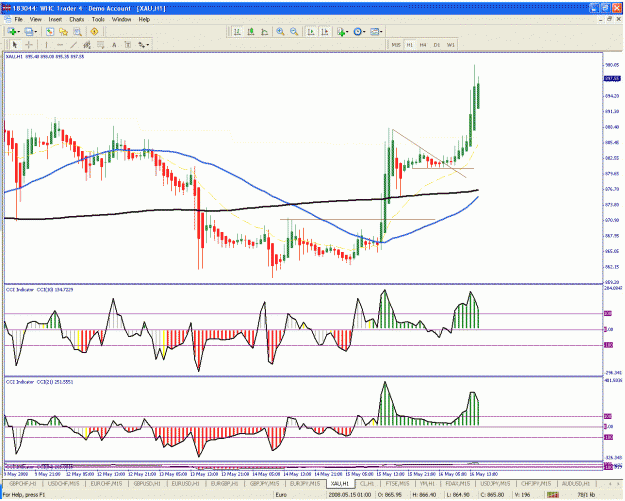This screenshot has width=625, height=501.
Task: Click the Zoom Out magnifier icon
Action: tap(294, 31)
